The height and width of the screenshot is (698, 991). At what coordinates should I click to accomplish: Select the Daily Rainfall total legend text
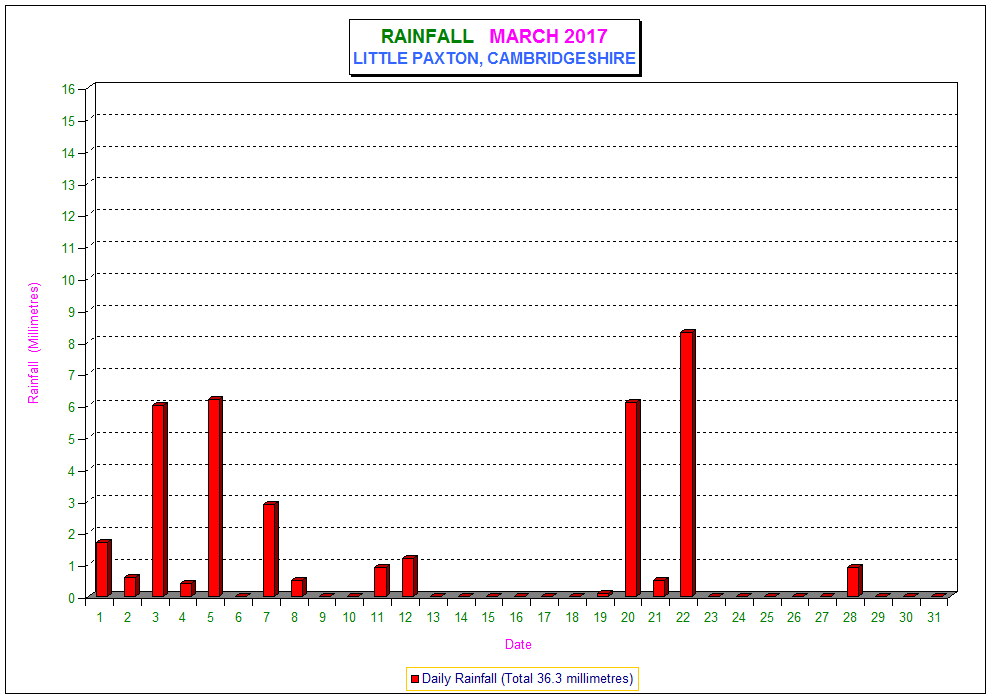(527, 678)
